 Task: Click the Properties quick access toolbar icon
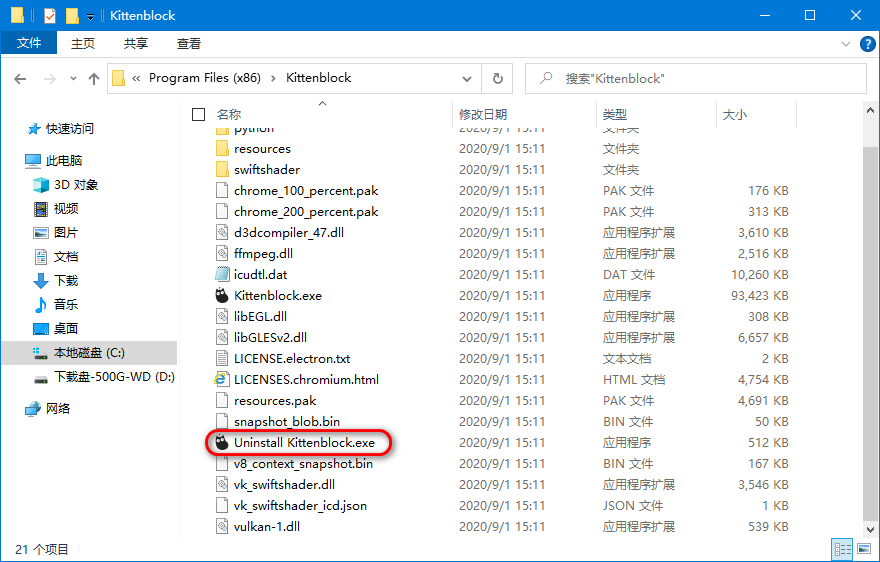pos(50,16)
